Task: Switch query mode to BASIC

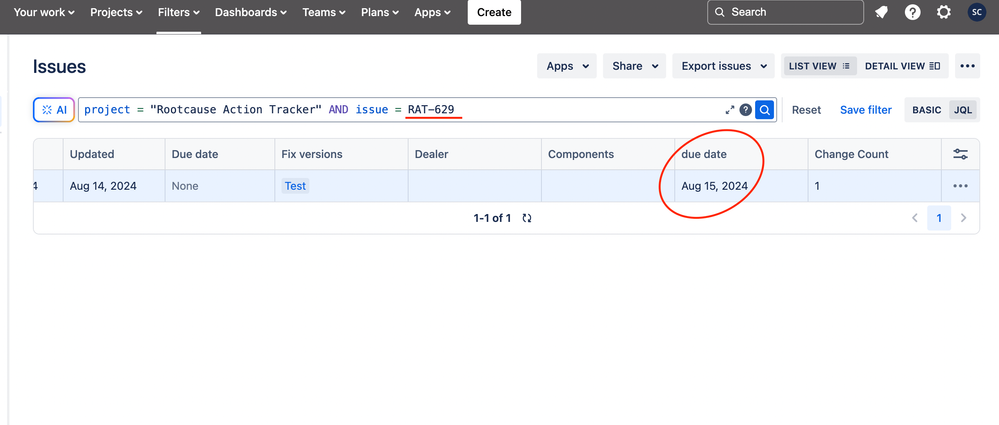Action: 926,110
